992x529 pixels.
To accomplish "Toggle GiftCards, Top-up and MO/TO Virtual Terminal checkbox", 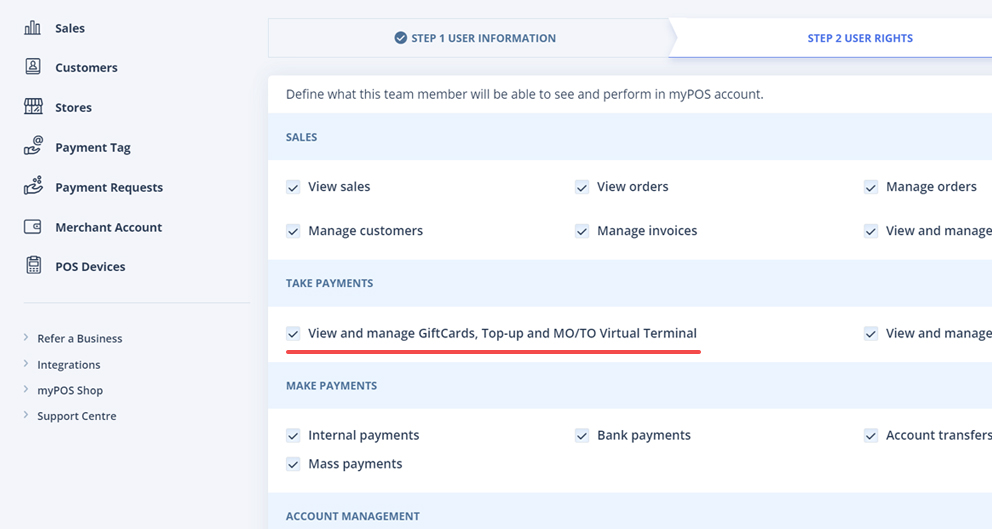I will tap(293, 334).
